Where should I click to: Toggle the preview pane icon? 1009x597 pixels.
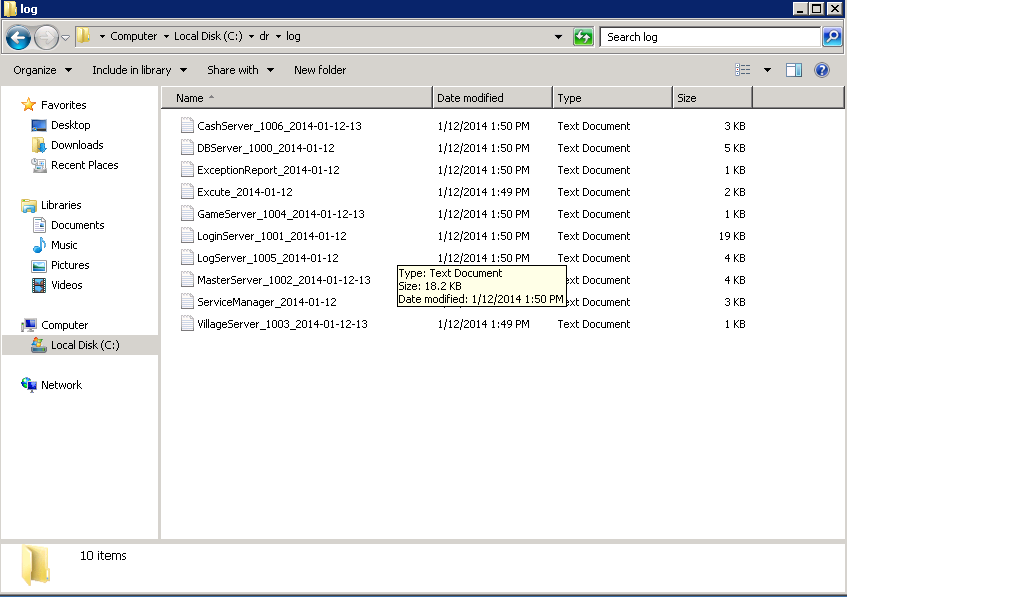[793, 70]
